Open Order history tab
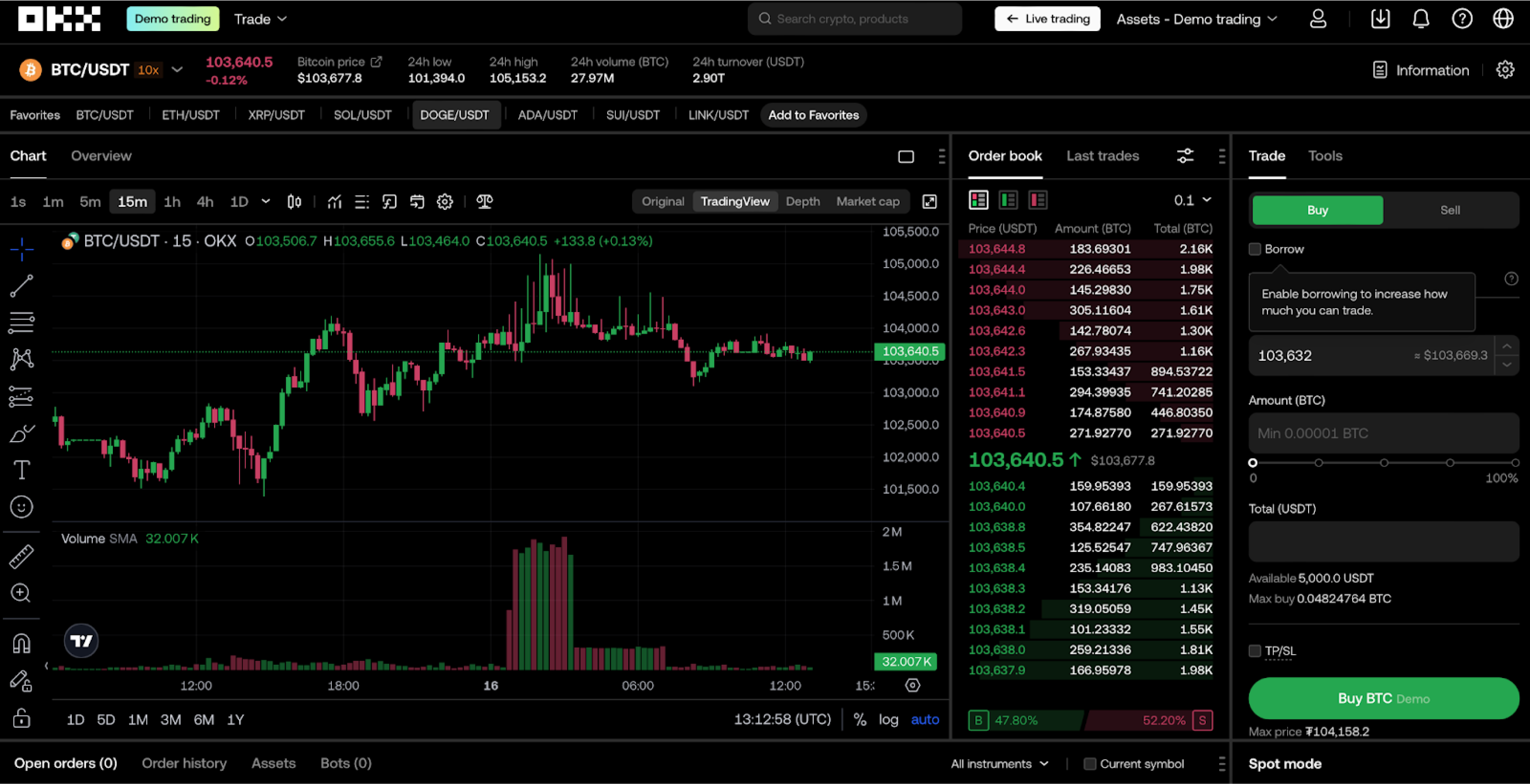The height and width of the screenshot is (784, 1530). [184, 763]
